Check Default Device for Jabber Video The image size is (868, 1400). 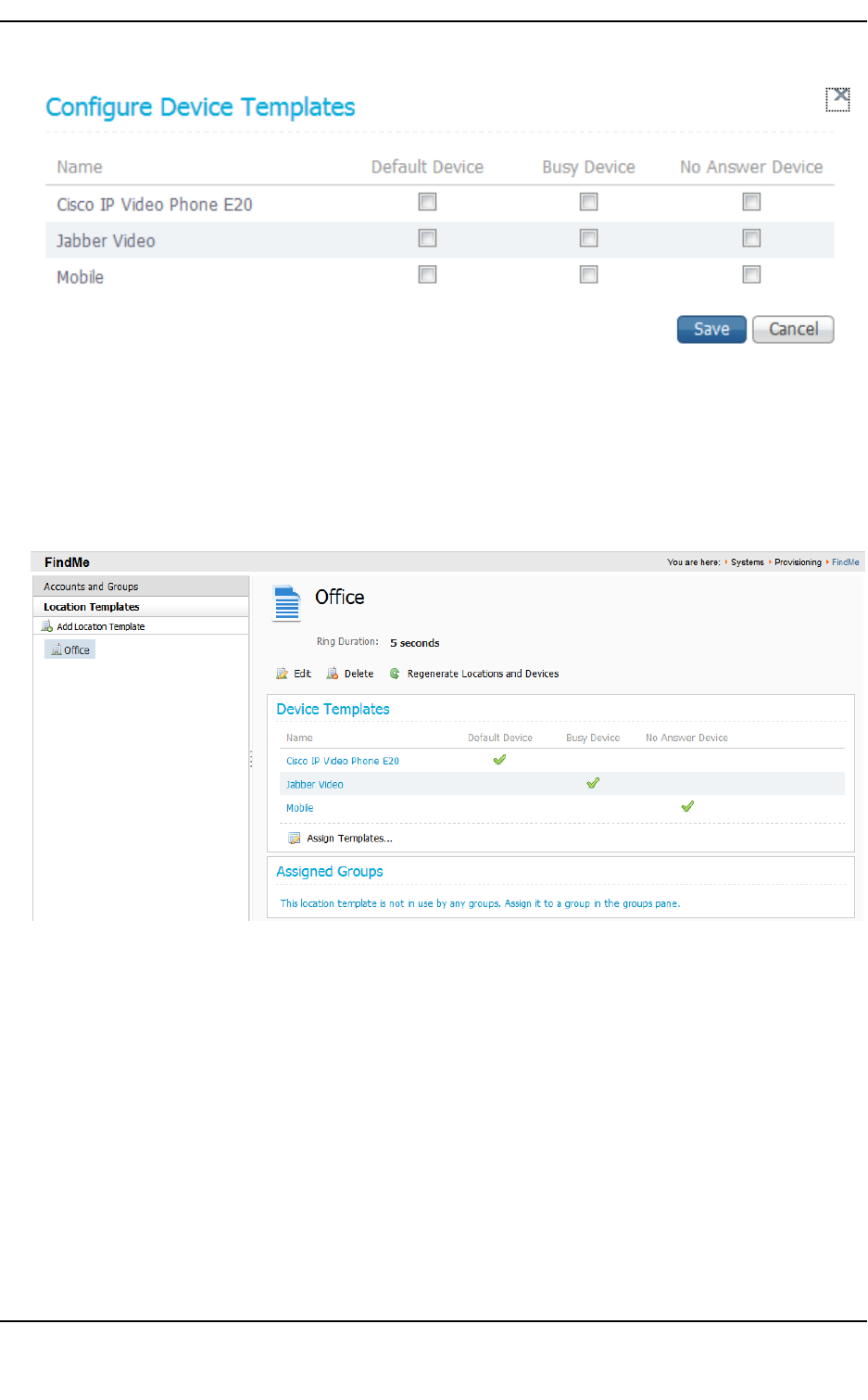coord(427,238)
